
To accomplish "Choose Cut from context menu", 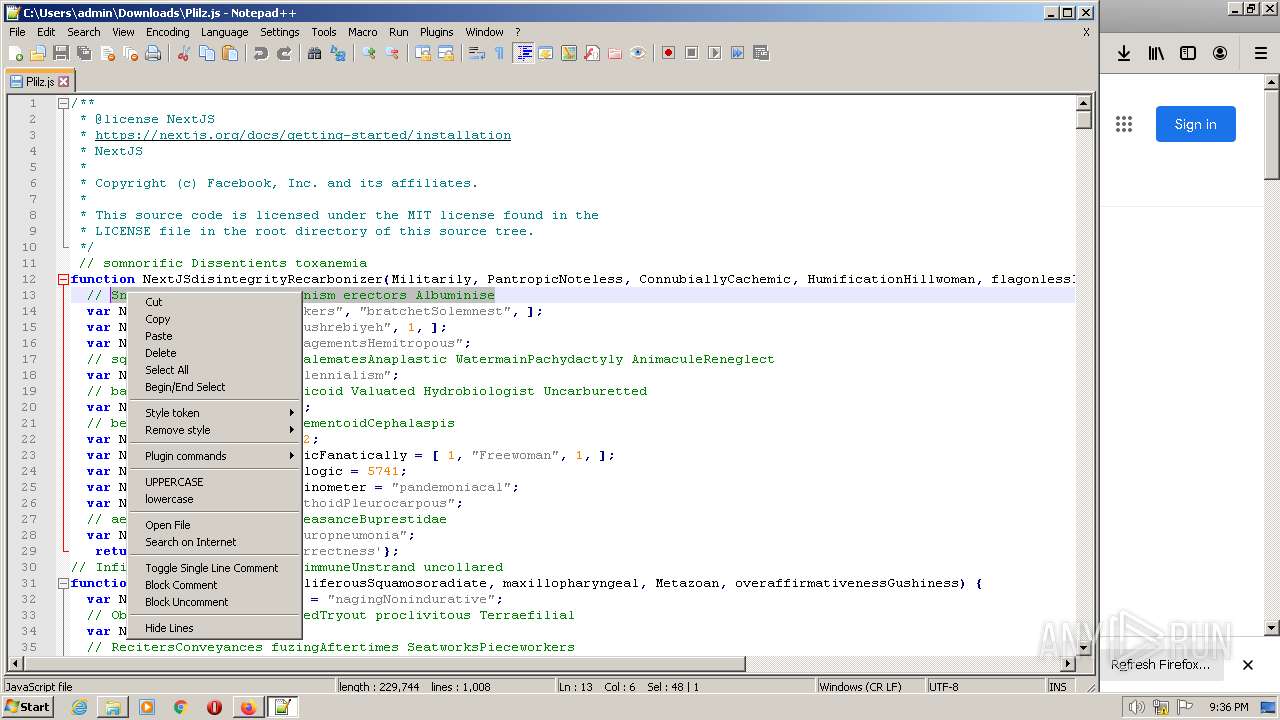I will pyautogui.click(x=215, y=302).
